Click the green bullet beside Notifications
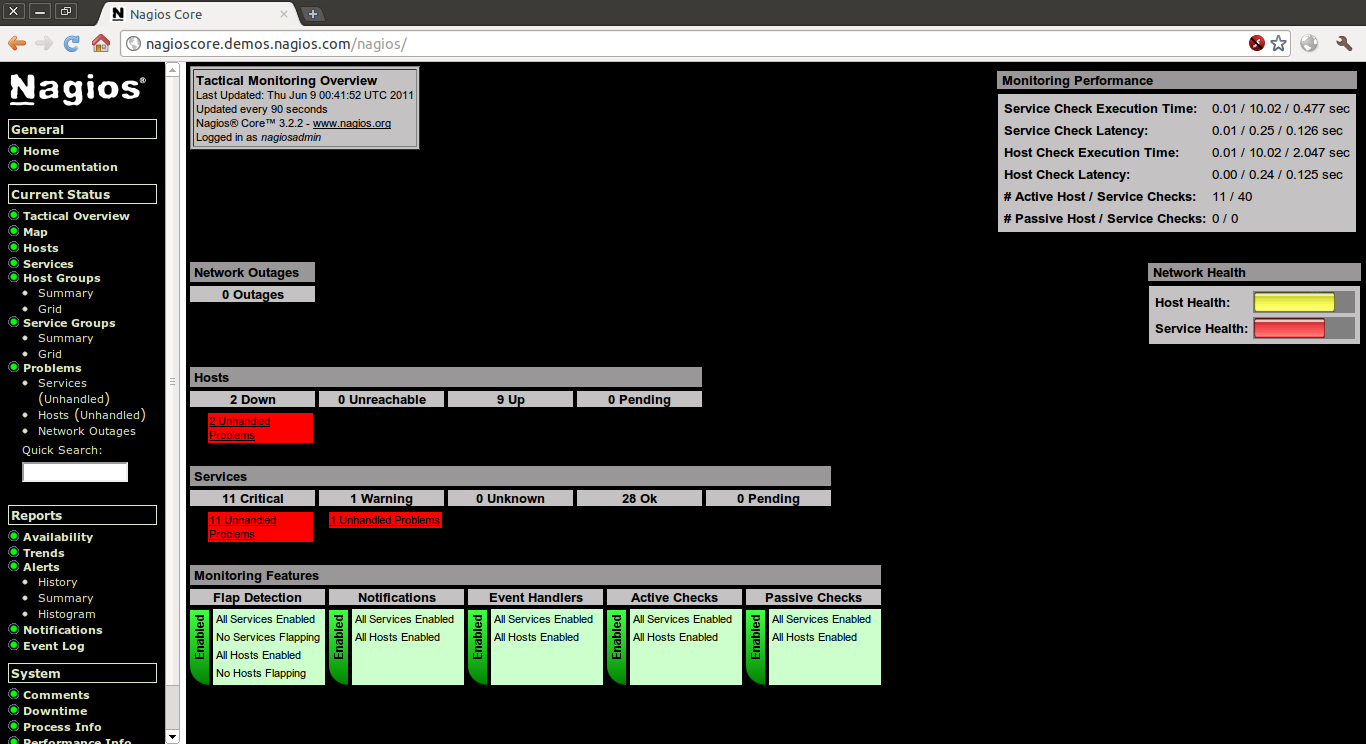The image size is (1366, 744). pos(14,629)
